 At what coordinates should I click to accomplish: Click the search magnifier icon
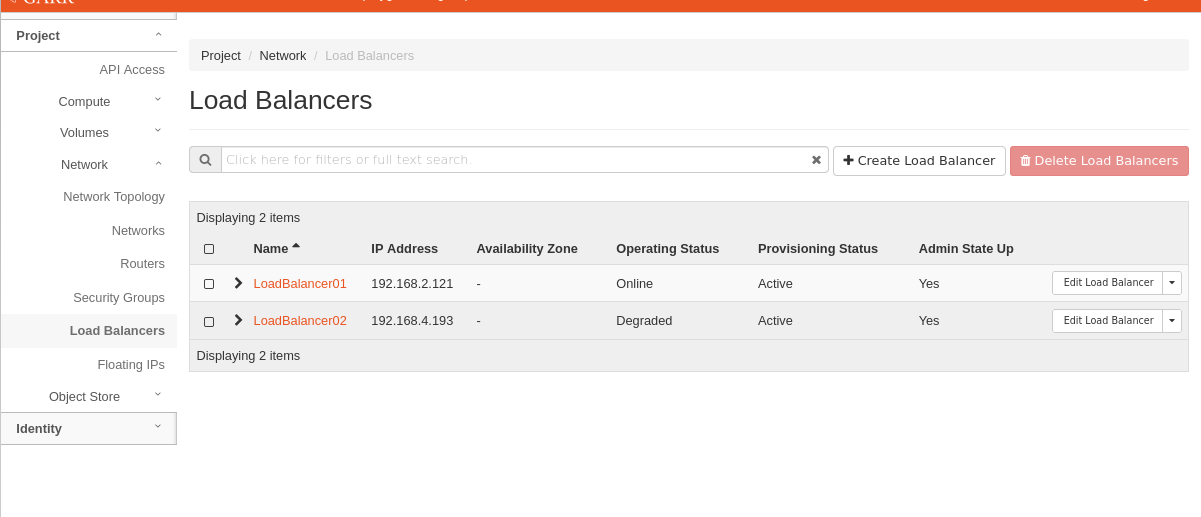pos(205,160)
